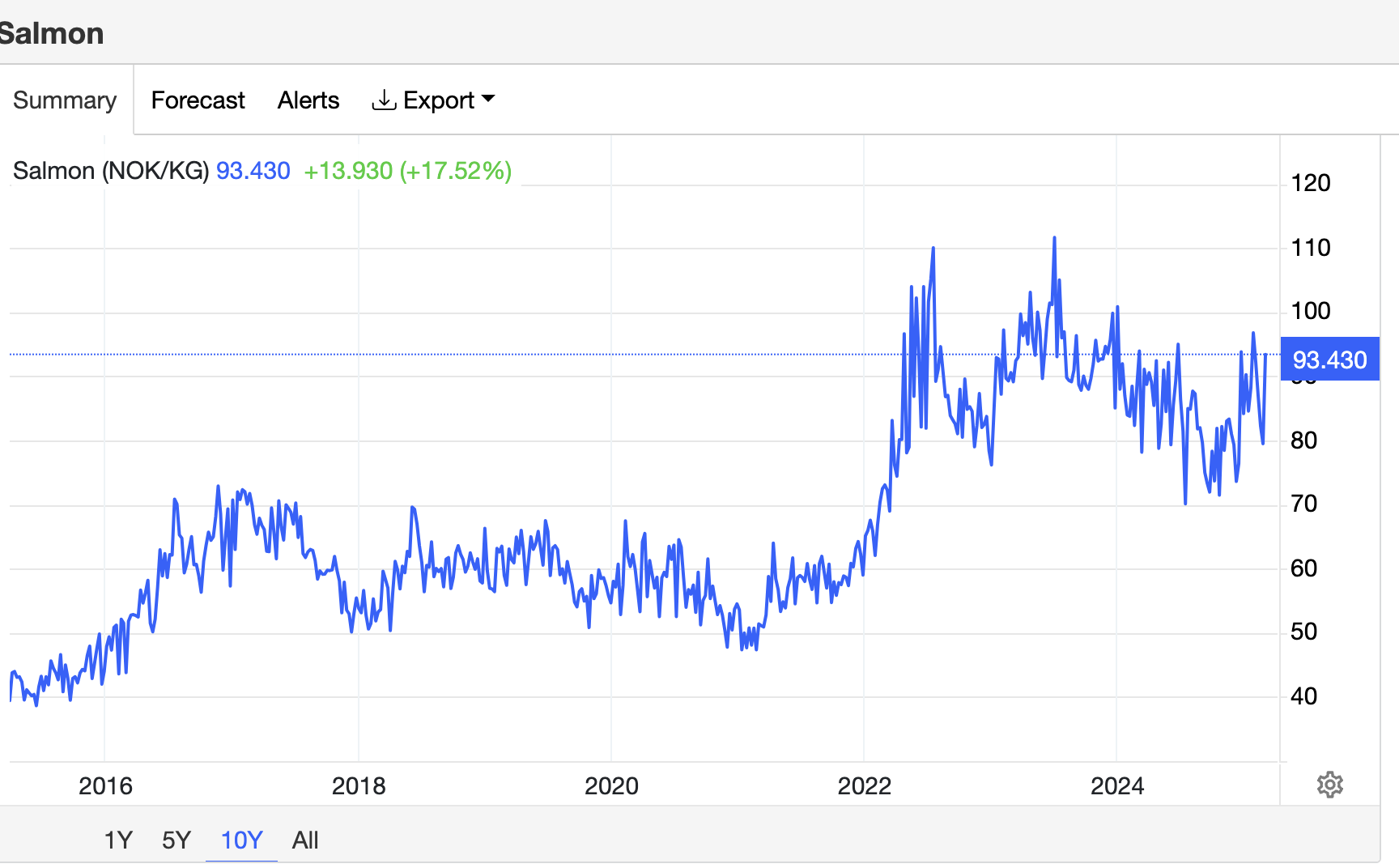Screen dimensions: 1399x868
Task: Select the 5Y time range
Action: tap(176, 840)
